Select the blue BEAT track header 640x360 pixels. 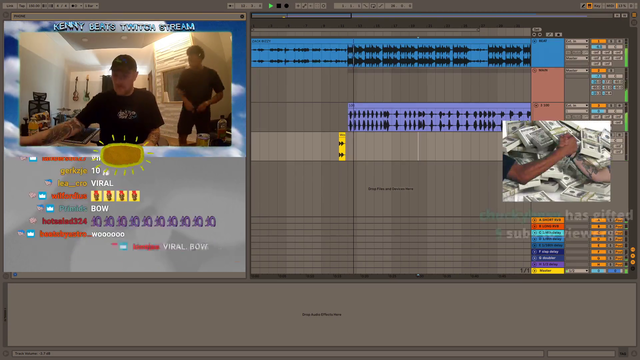click(x=548, y=53)
